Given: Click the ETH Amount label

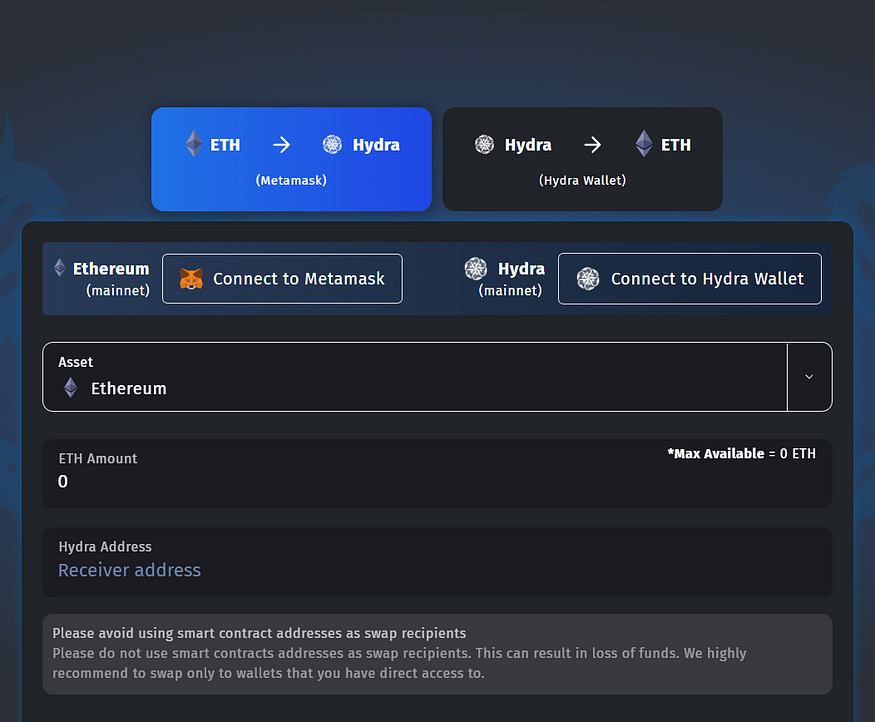Looking at the screenshot, I should (x=98, y=459).
